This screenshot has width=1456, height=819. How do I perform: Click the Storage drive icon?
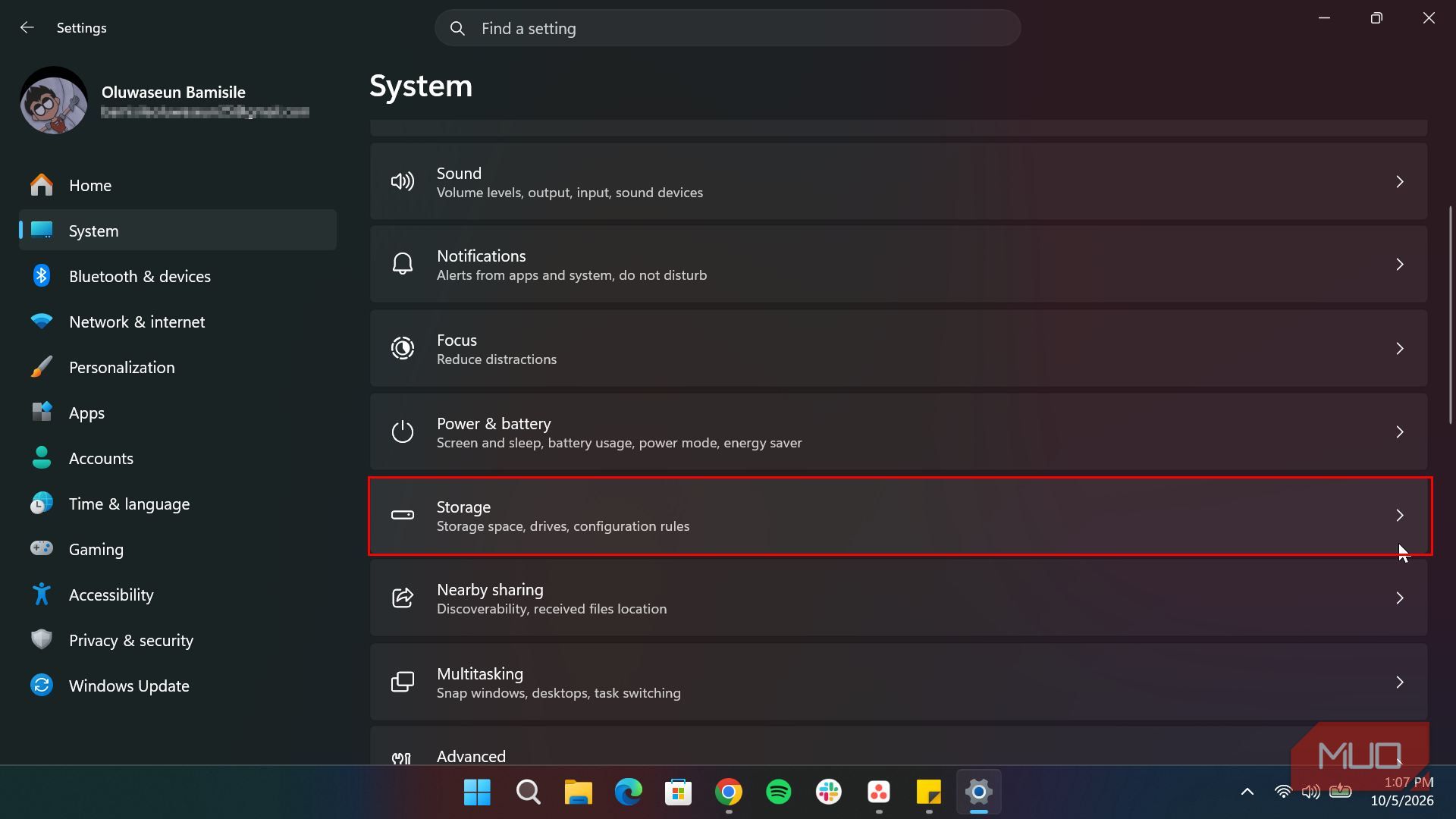402,515
